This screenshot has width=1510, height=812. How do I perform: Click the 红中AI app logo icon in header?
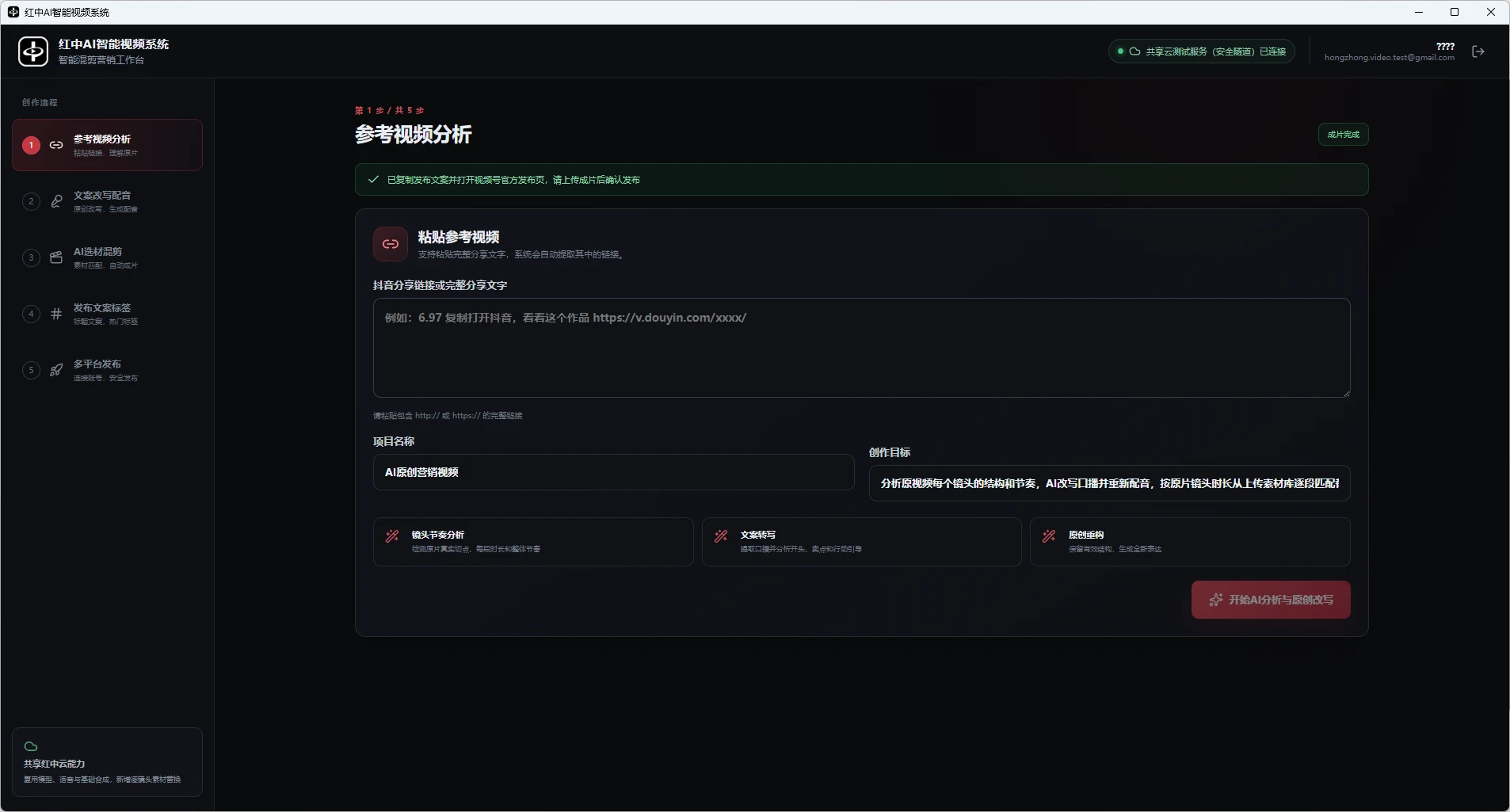(x=33, y=51)
